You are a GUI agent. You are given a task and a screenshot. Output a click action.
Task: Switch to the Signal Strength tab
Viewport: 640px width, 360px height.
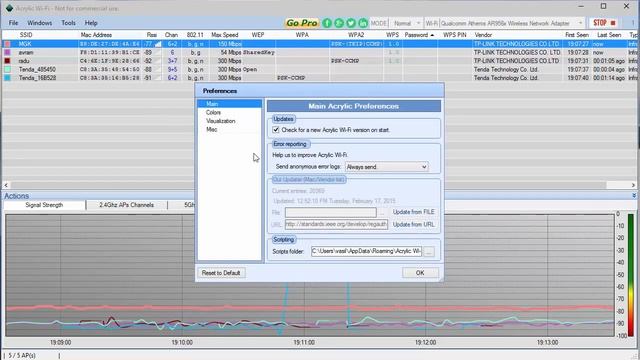tap(44, 205)
